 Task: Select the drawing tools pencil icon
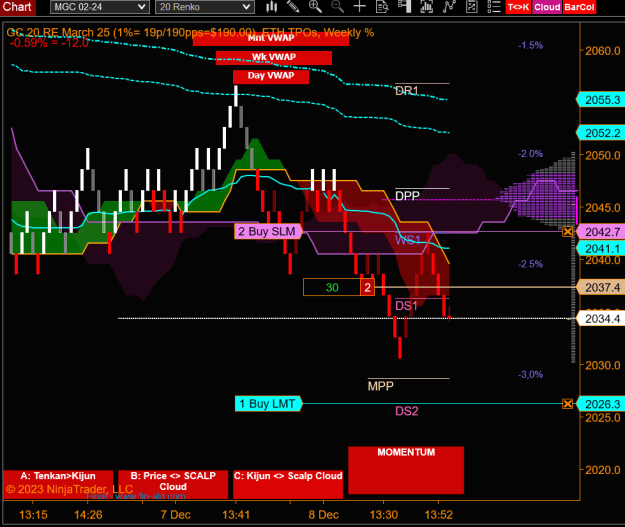[293, 7]
